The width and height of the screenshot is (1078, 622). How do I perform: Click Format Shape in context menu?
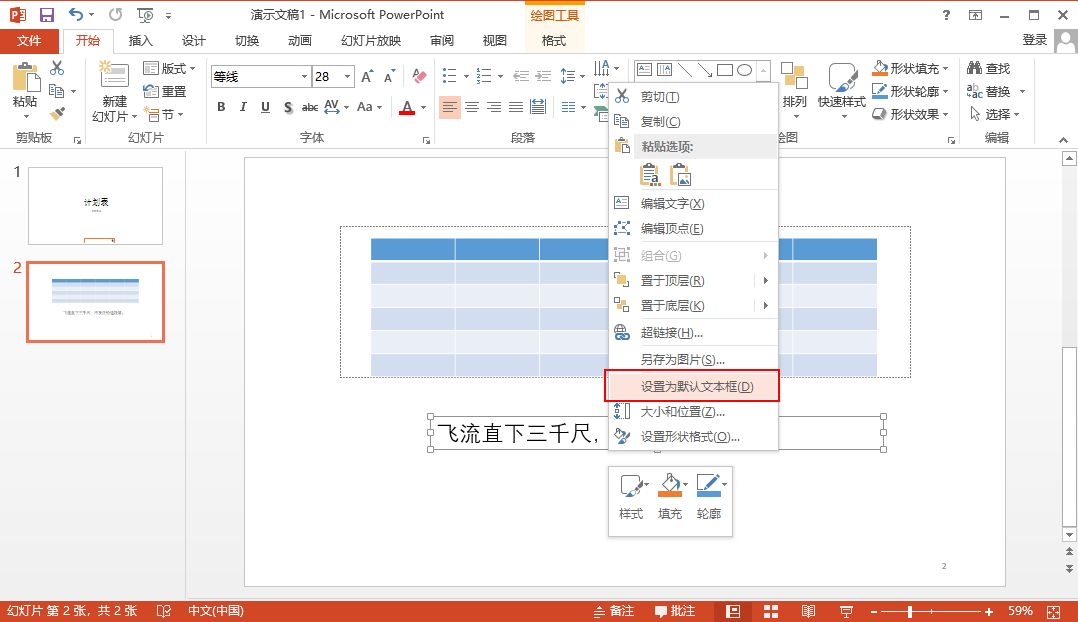click(690, 436)
